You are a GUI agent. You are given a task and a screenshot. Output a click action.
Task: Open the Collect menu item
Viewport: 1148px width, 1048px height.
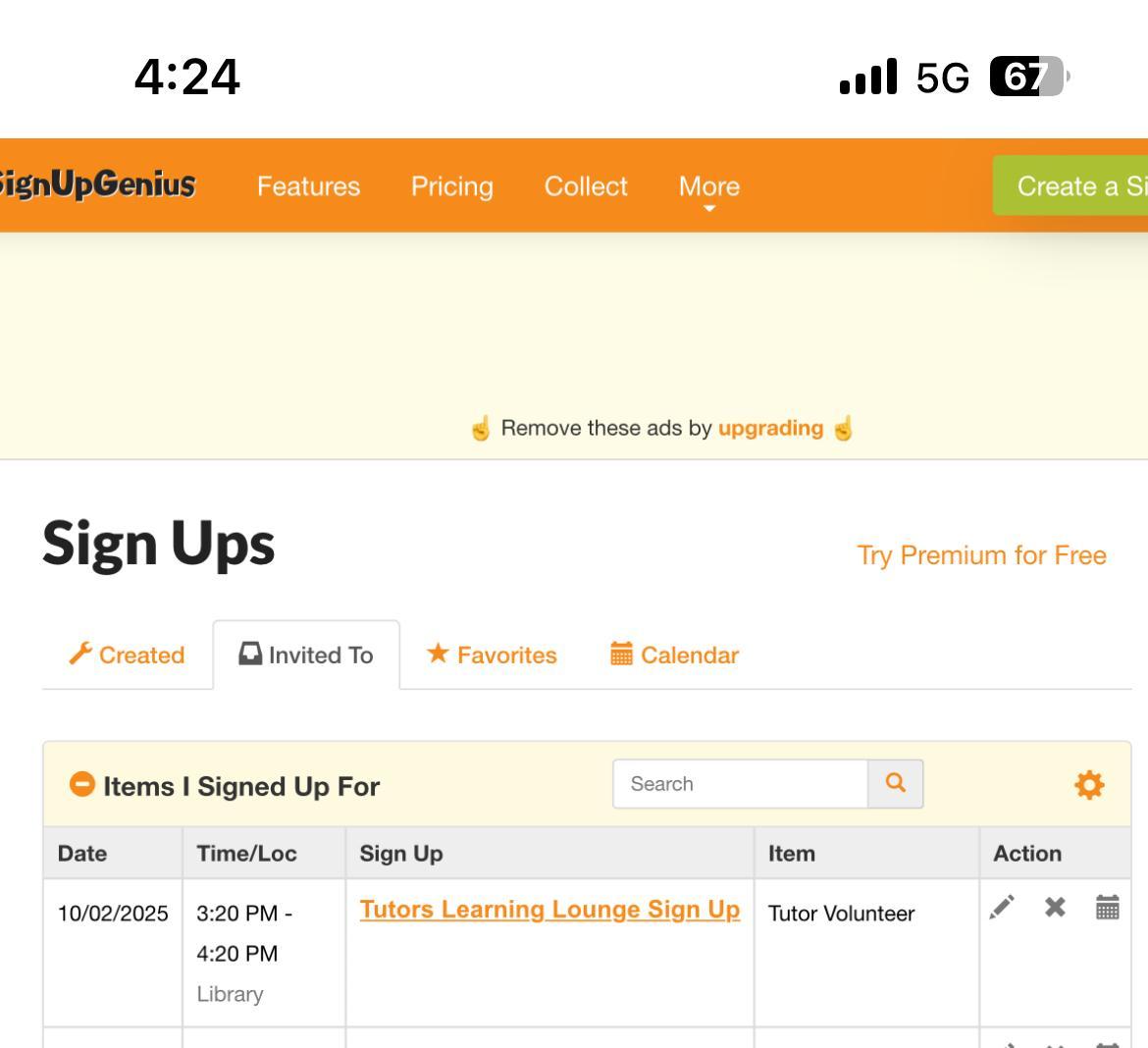(586, 186)
